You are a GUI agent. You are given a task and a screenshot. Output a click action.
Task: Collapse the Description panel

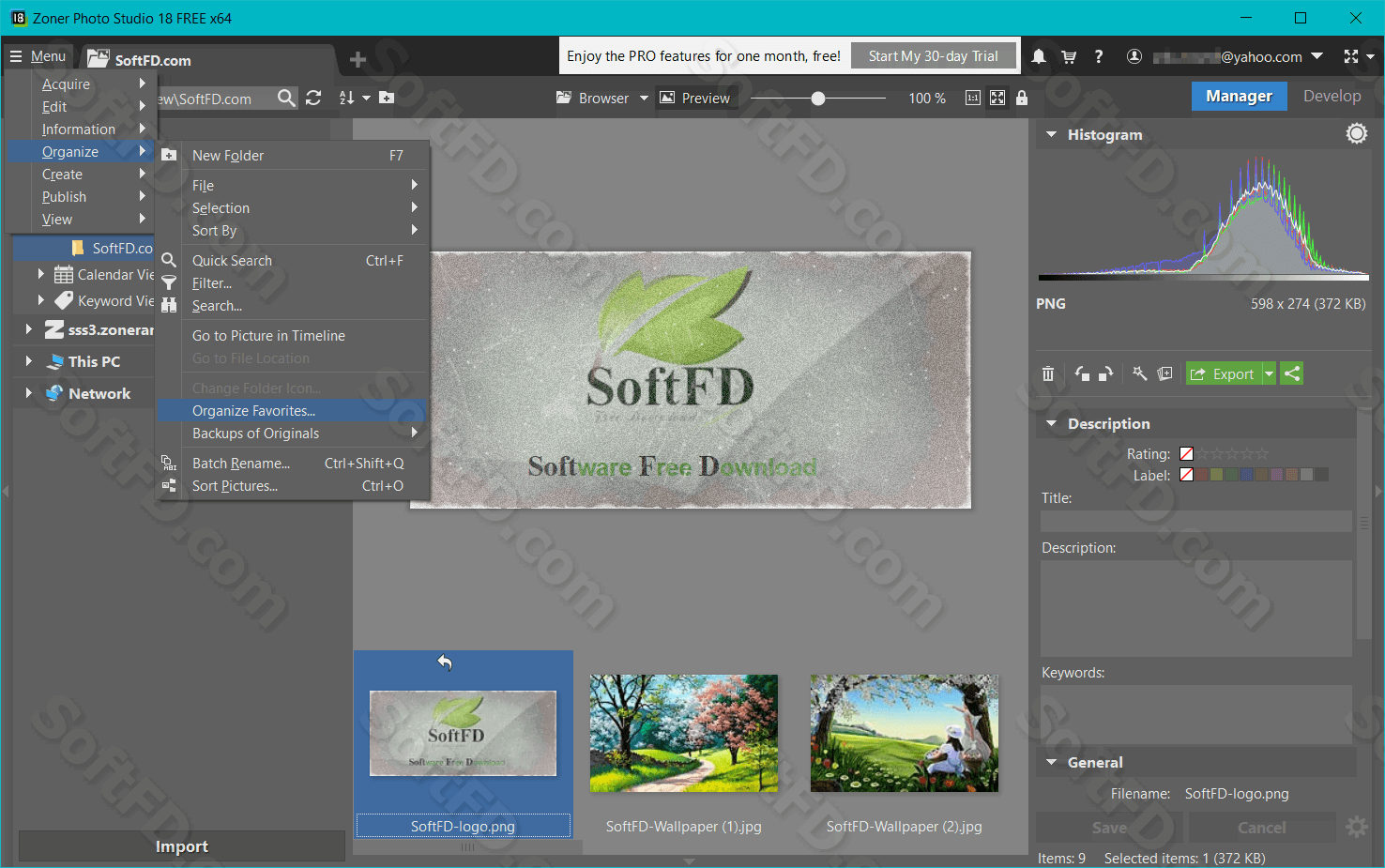[1051, 423]
